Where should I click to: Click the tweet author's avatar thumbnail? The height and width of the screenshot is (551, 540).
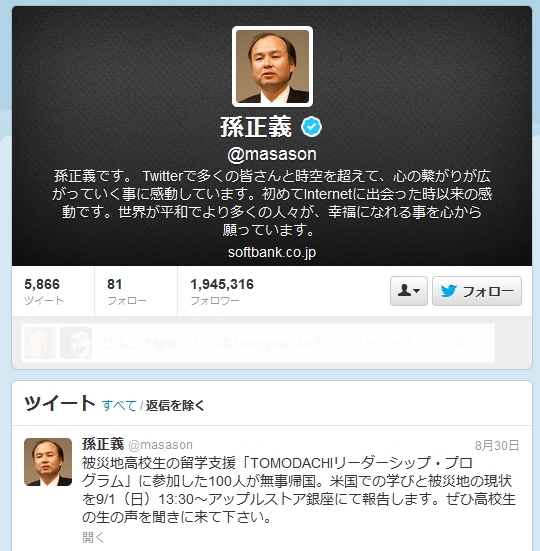click(x=48, y=462)
